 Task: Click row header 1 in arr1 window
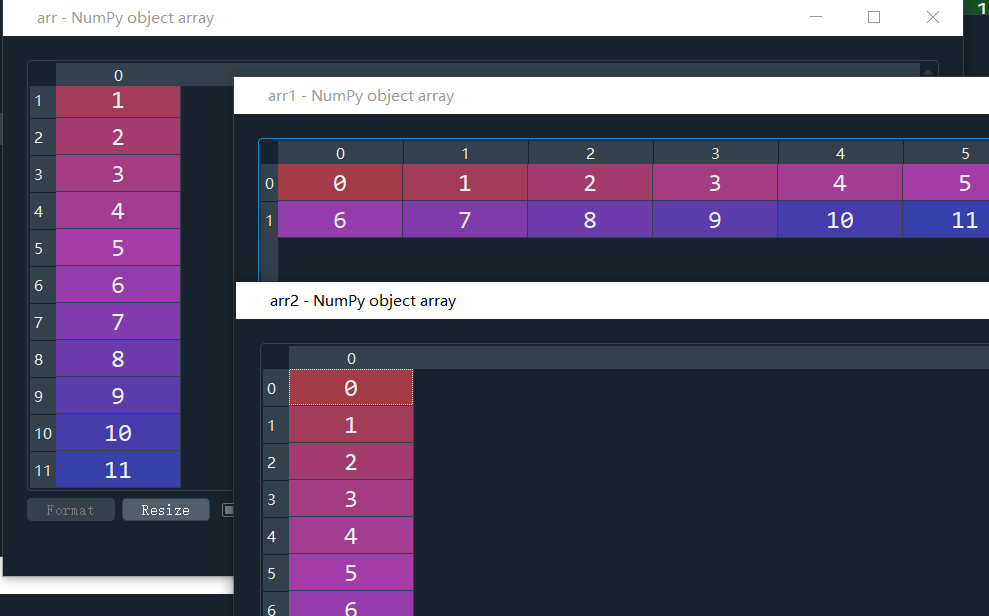tap(269, 221)
